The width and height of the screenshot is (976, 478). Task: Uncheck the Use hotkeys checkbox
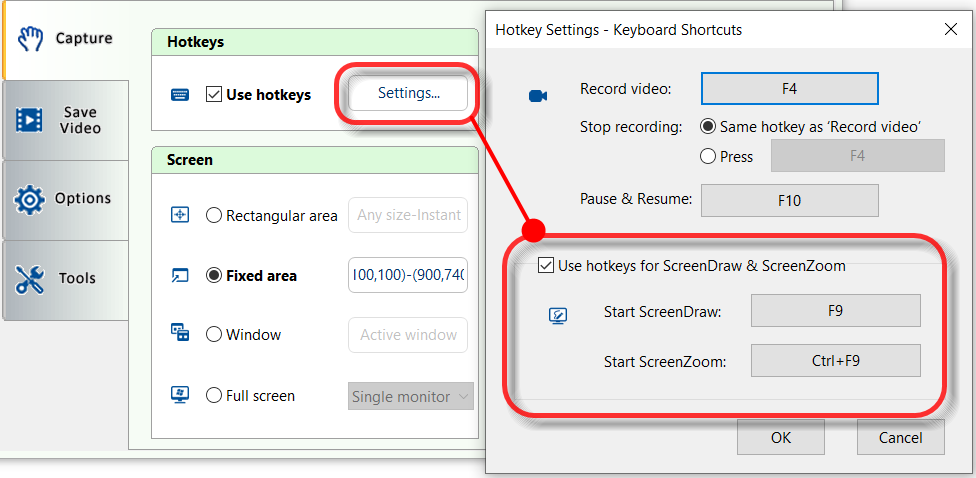pyautogui.click(x=213, y=95)
